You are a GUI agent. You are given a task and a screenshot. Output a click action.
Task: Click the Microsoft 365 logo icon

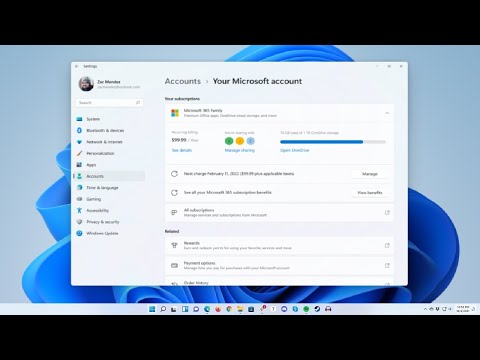[175, 113]
